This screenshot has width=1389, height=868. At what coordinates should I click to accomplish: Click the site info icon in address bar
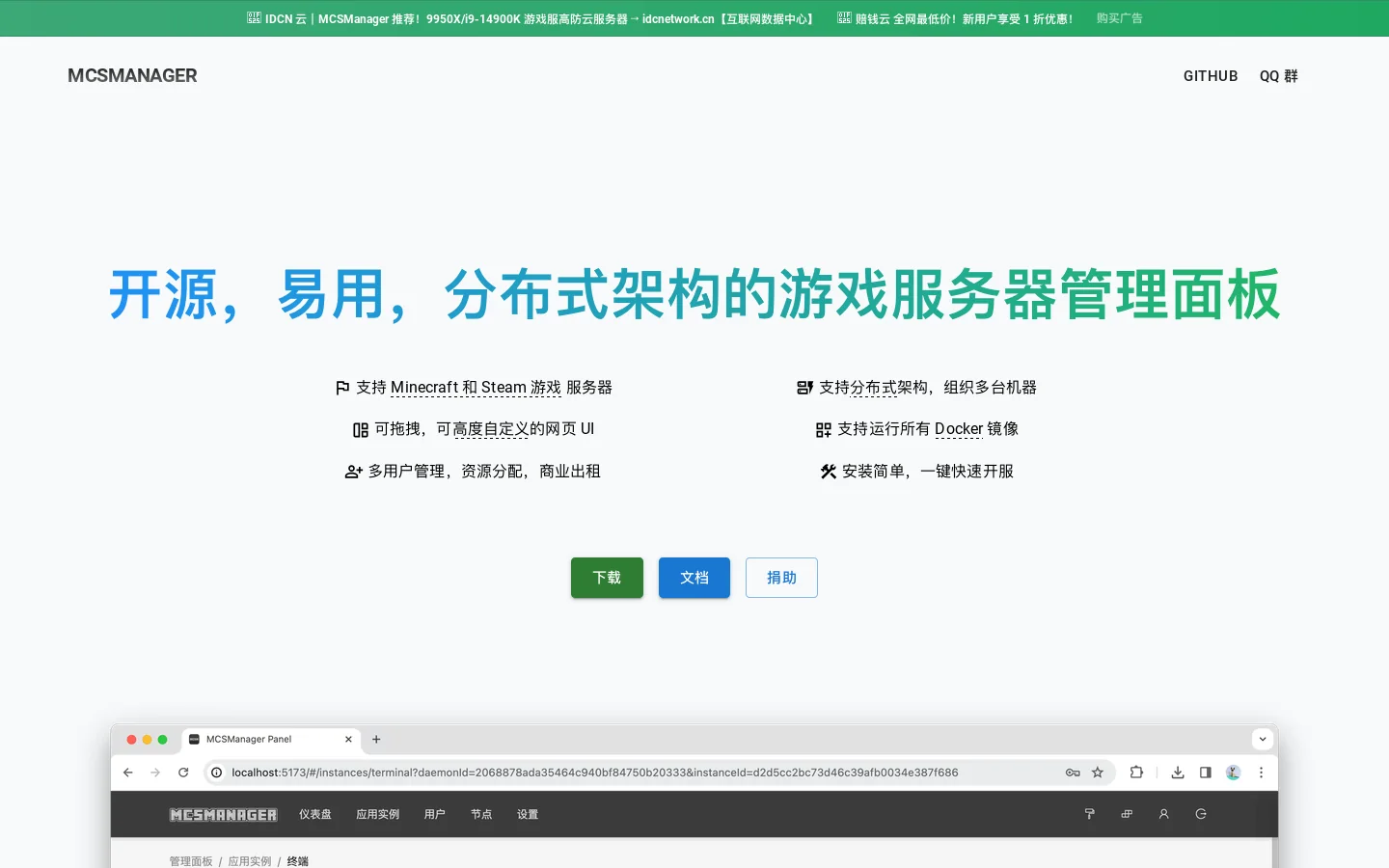(217, 773)
